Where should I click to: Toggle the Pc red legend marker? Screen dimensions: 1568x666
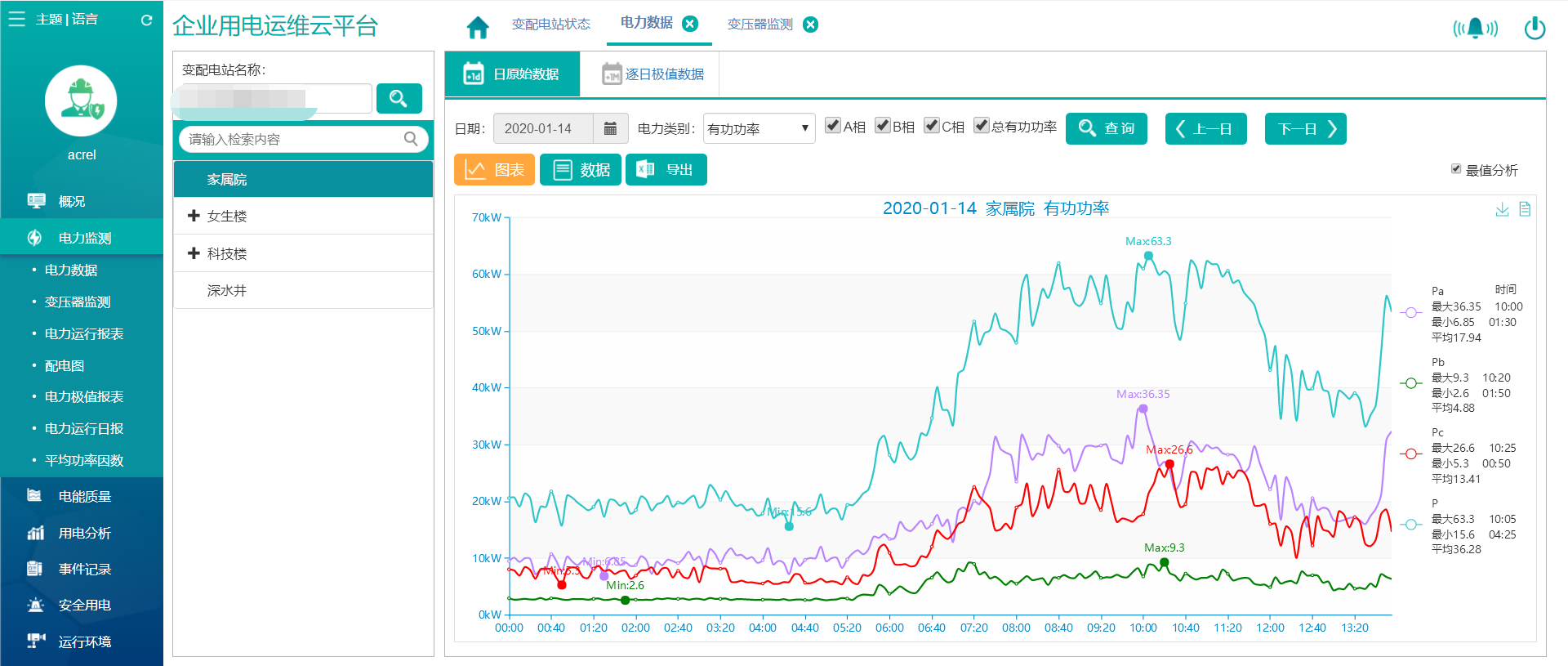pyautogui.click(x=1411, y=454)
